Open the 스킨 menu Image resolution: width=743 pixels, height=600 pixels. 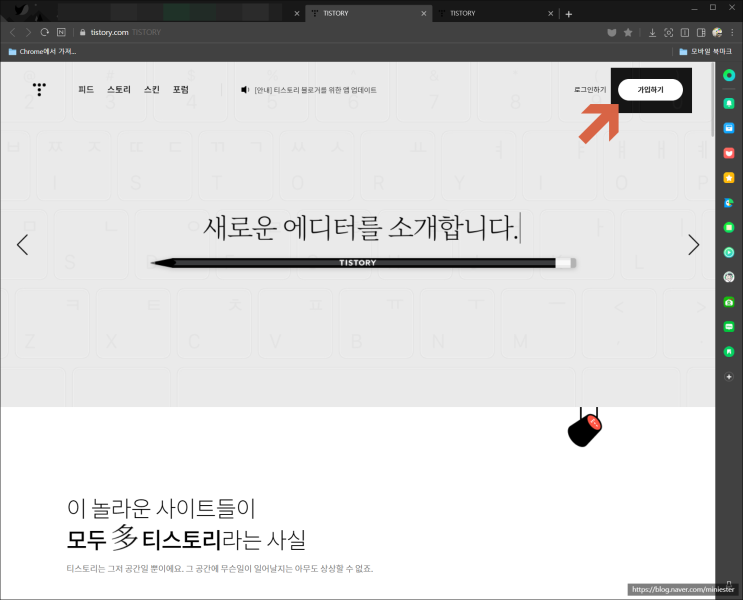point(152,90)
